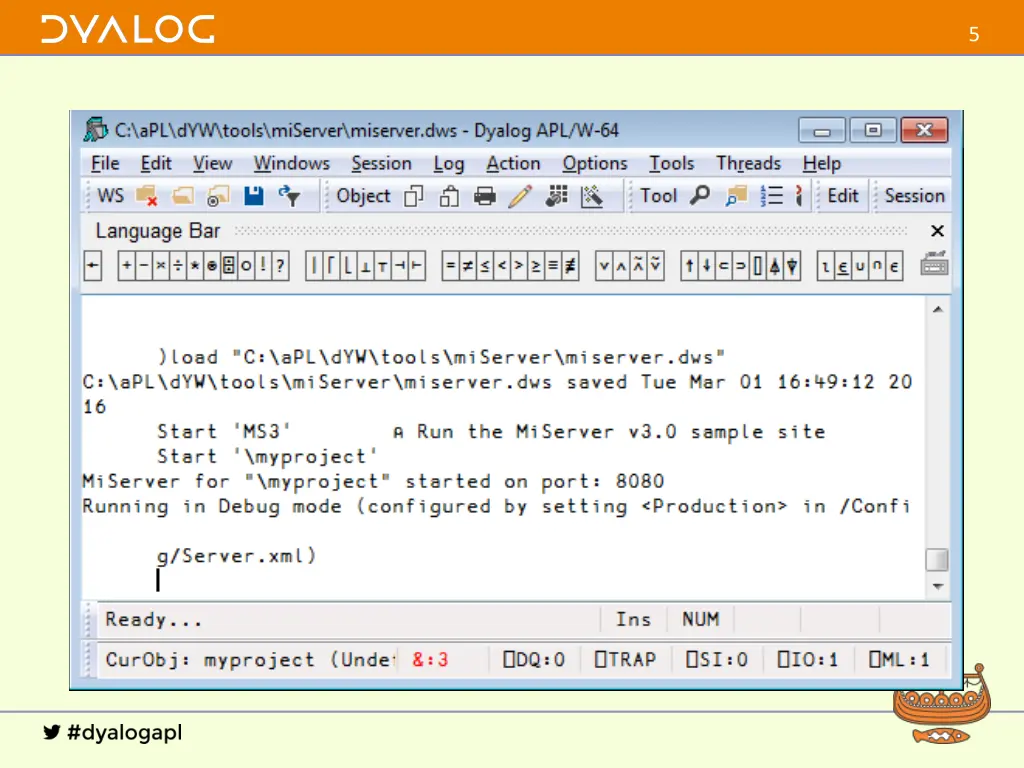Expand the collapsed Session toolbar band
The height and width of the screenshot is (768, 1024).
[x=914, y=196]
